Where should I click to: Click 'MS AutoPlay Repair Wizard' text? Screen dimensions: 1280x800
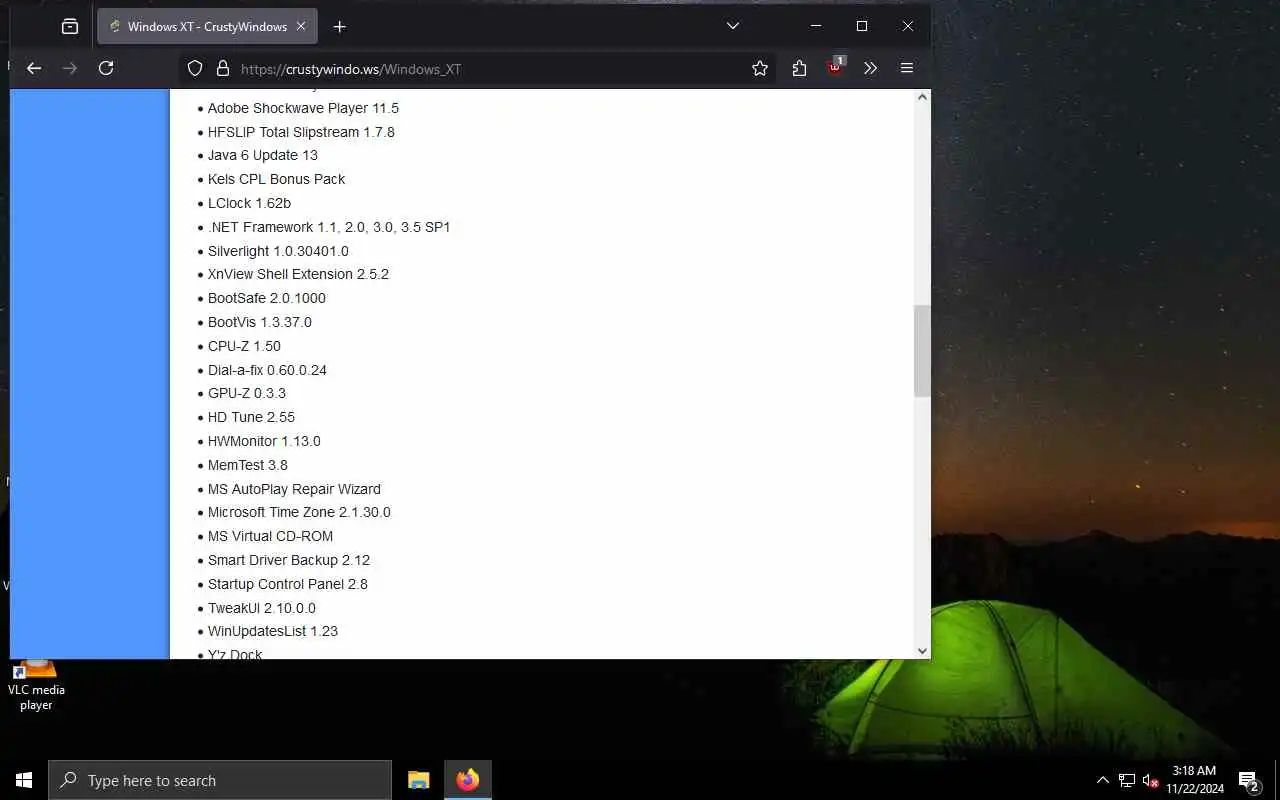[294, 489]
